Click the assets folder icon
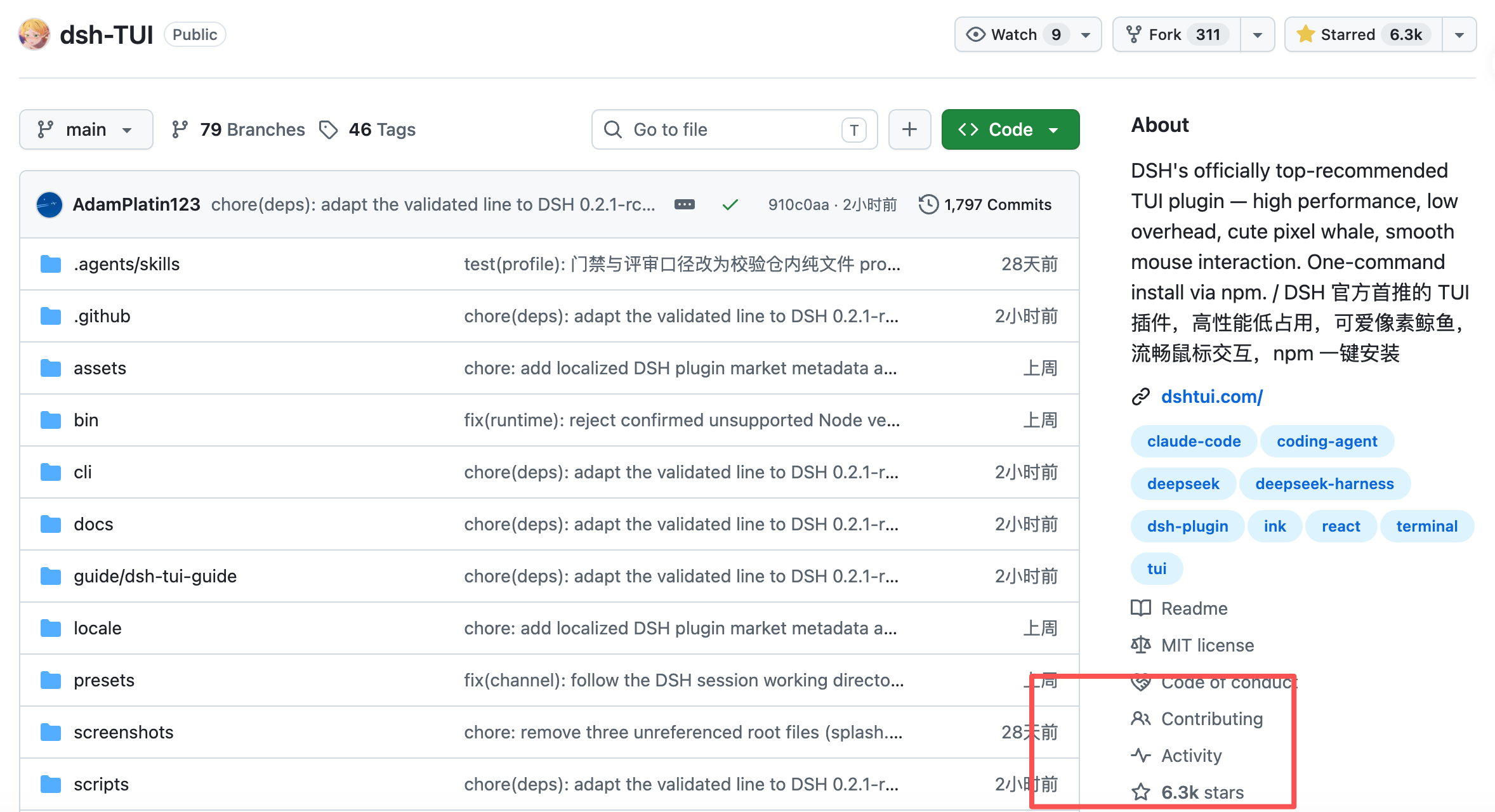 (x=51, y=368)
